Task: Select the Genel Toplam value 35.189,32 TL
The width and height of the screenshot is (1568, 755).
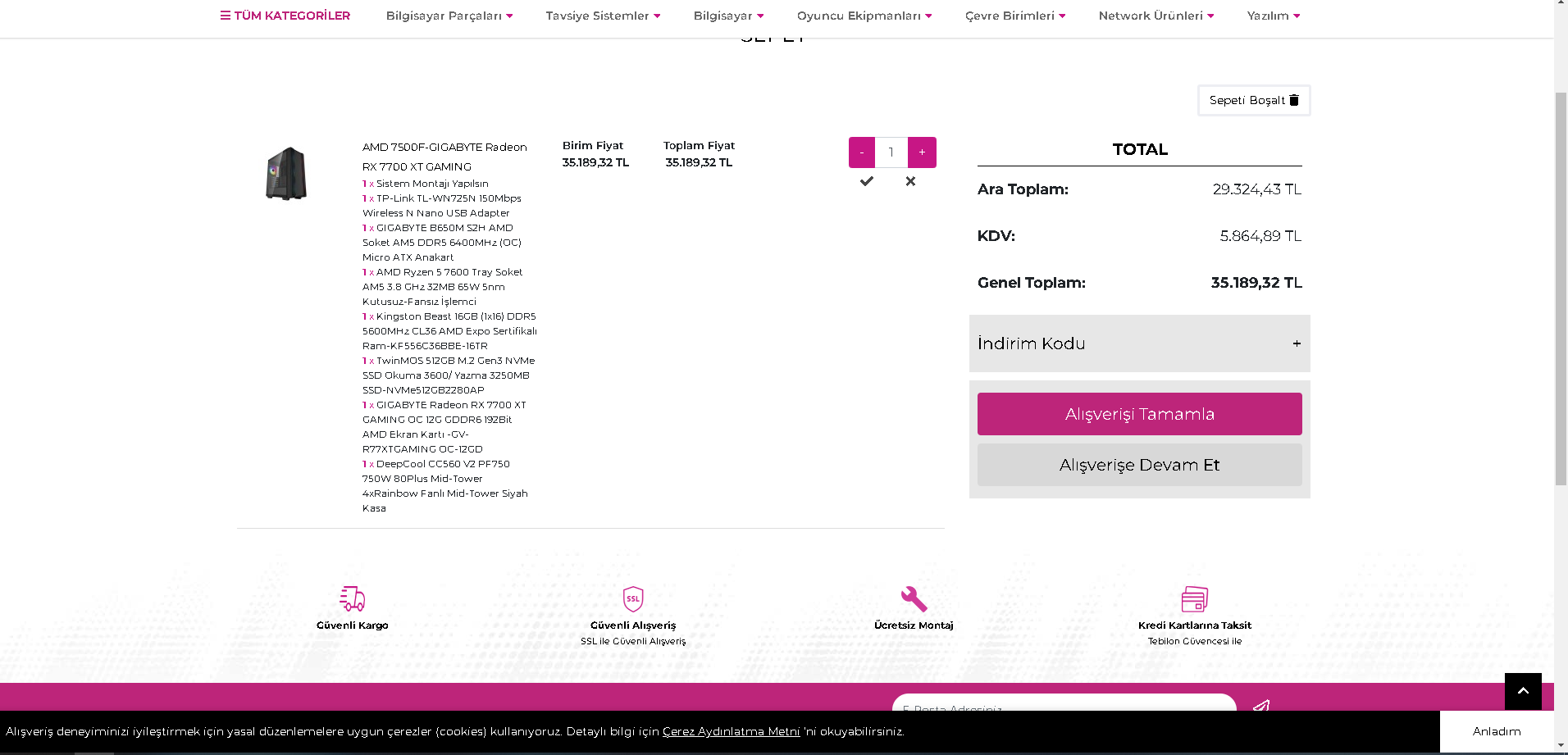Action: 1256,283
